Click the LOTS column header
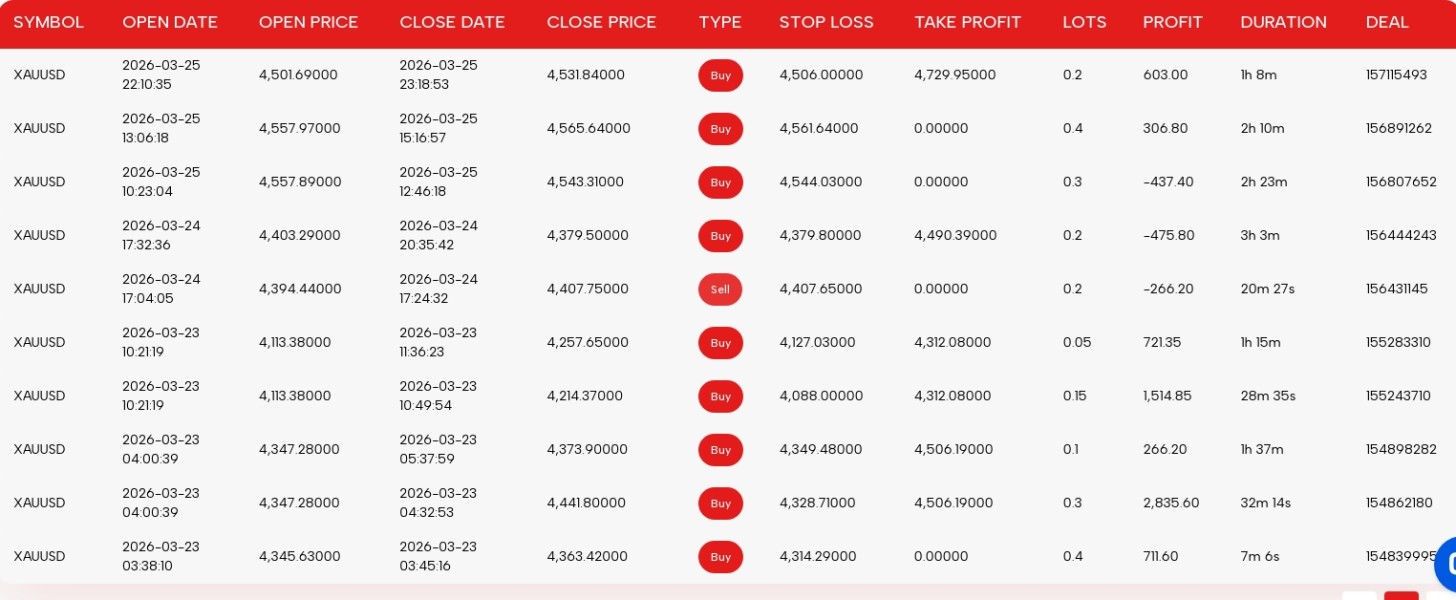This screenshot has height=600, width=1456. coord(1084,22)
